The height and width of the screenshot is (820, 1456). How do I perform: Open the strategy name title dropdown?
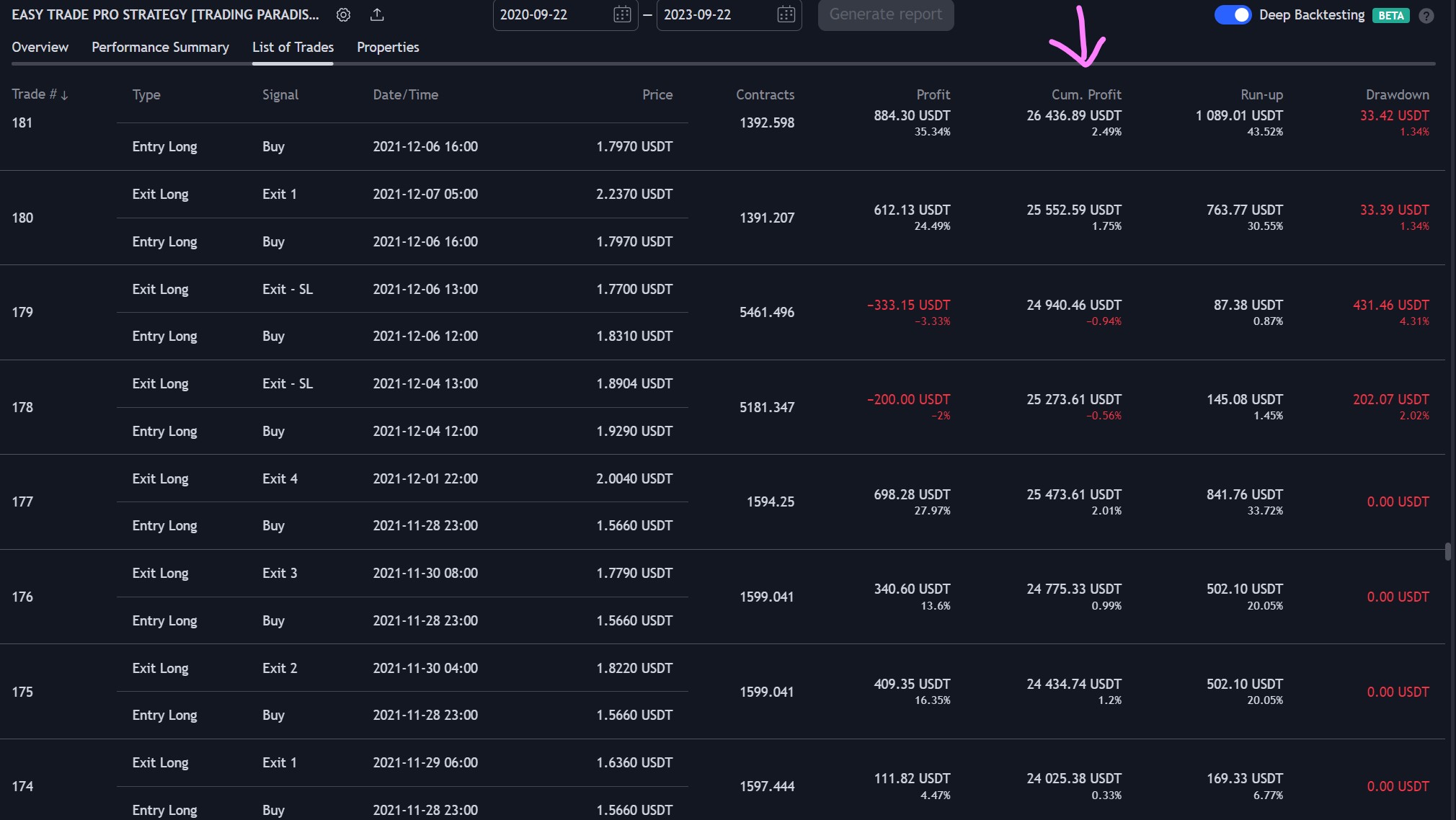click(x=165, y=14)
